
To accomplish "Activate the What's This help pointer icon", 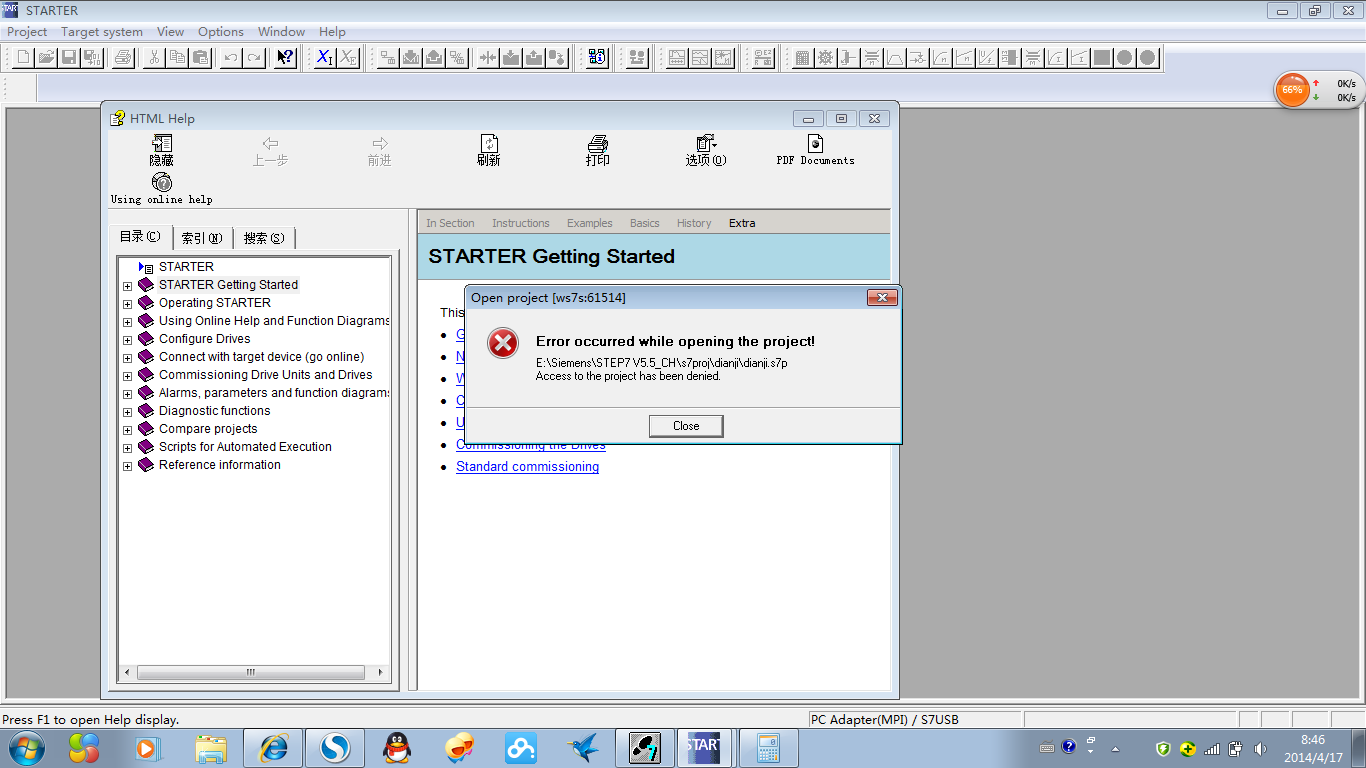I will coord(285,57).
